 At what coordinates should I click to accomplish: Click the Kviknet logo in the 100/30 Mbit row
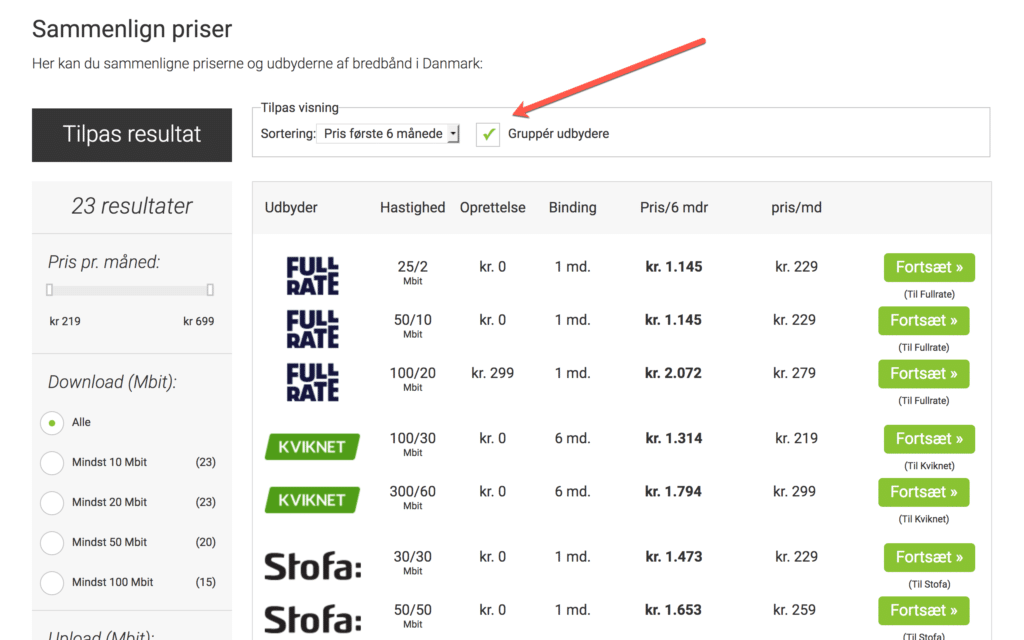click(x=312, y=446)
